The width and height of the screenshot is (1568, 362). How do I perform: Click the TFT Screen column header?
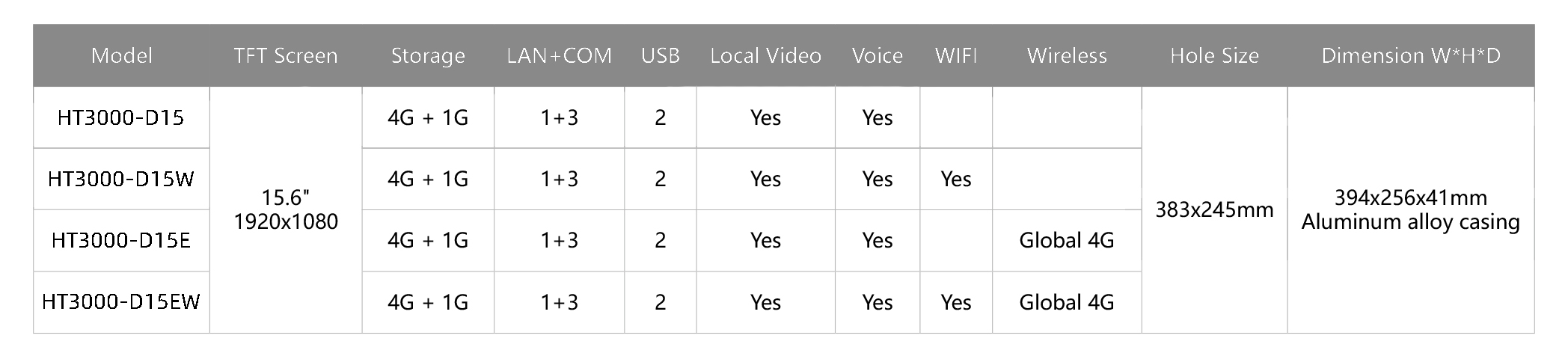tap(286, 55)
